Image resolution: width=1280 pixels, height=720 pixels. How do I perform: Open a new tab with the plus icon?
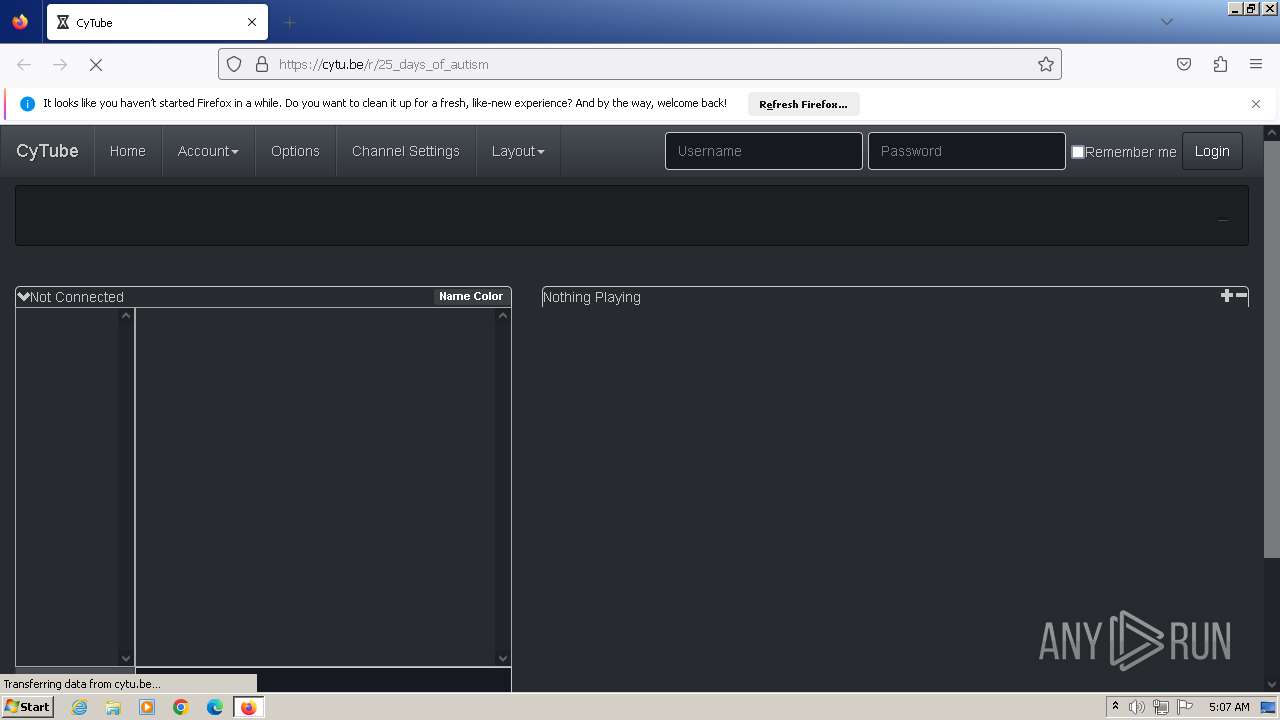[289, 22]
